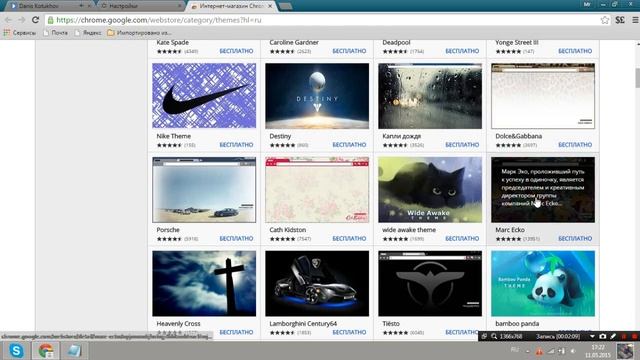Reload the page with the refresh icon
The height and width of the screenshot is (360, 640).
pyautogui.click(x=36, y=20)
